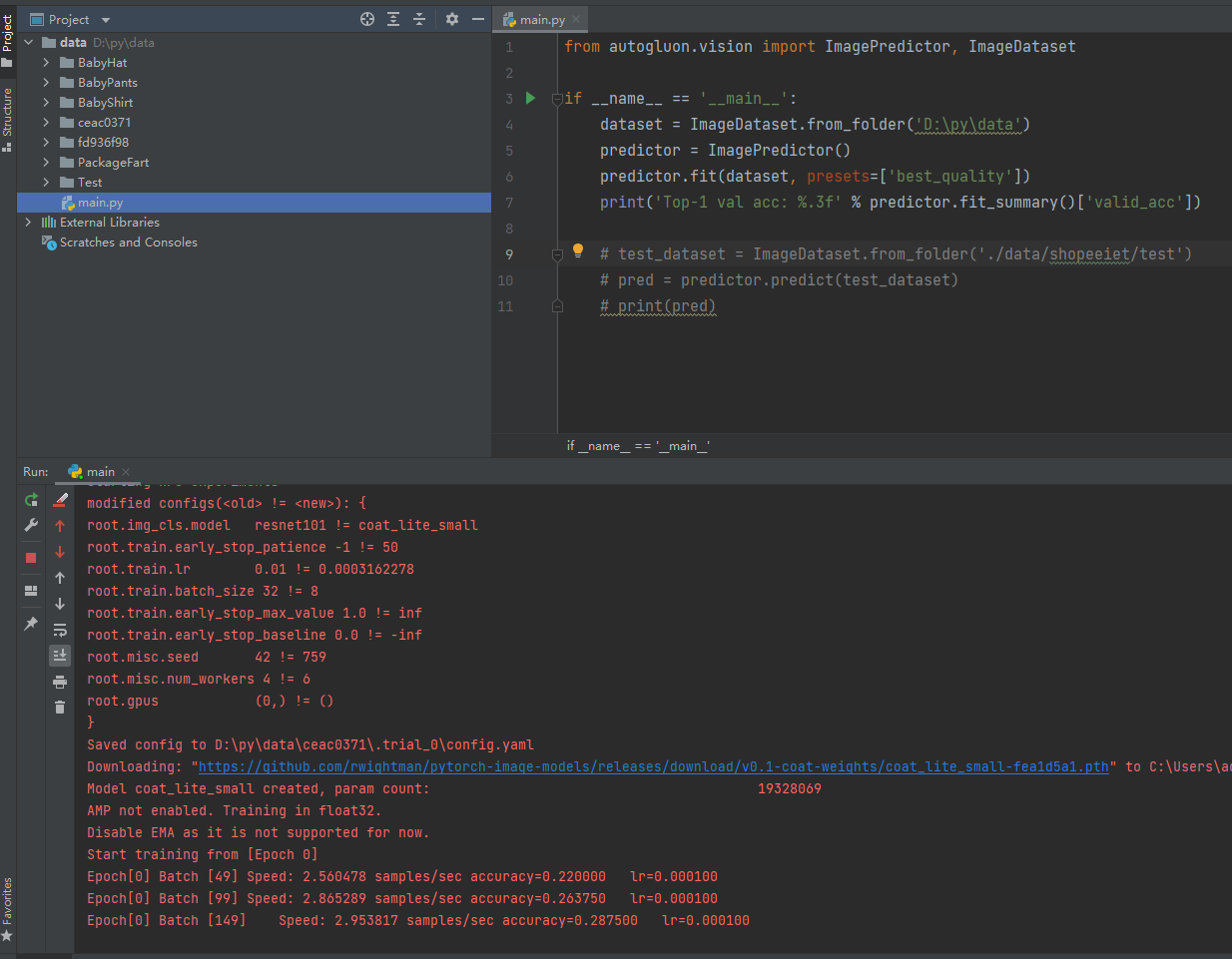Click the green run gutter arrow

531,98
